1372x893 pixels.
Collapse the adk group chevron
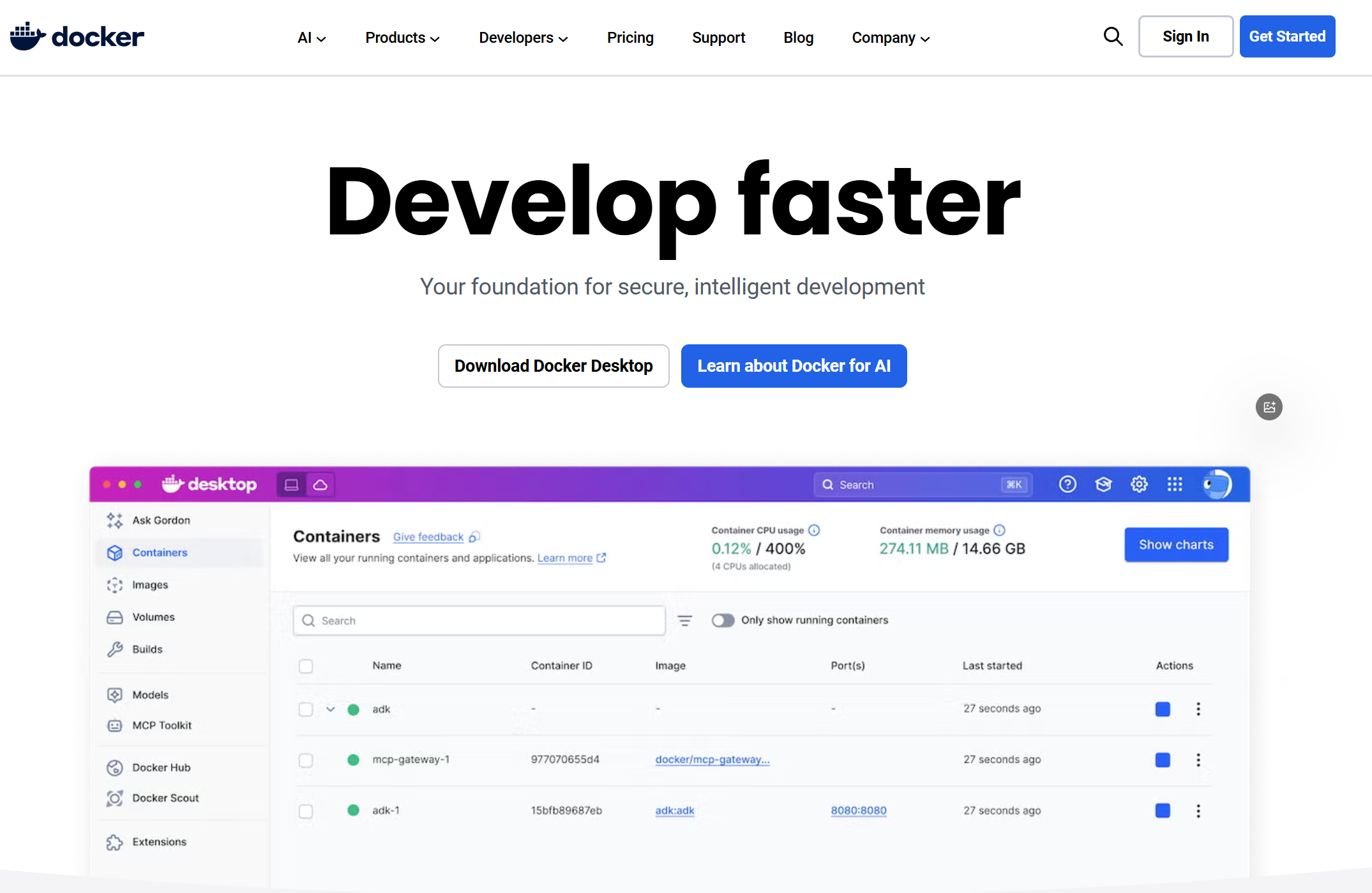pos(331,709)
